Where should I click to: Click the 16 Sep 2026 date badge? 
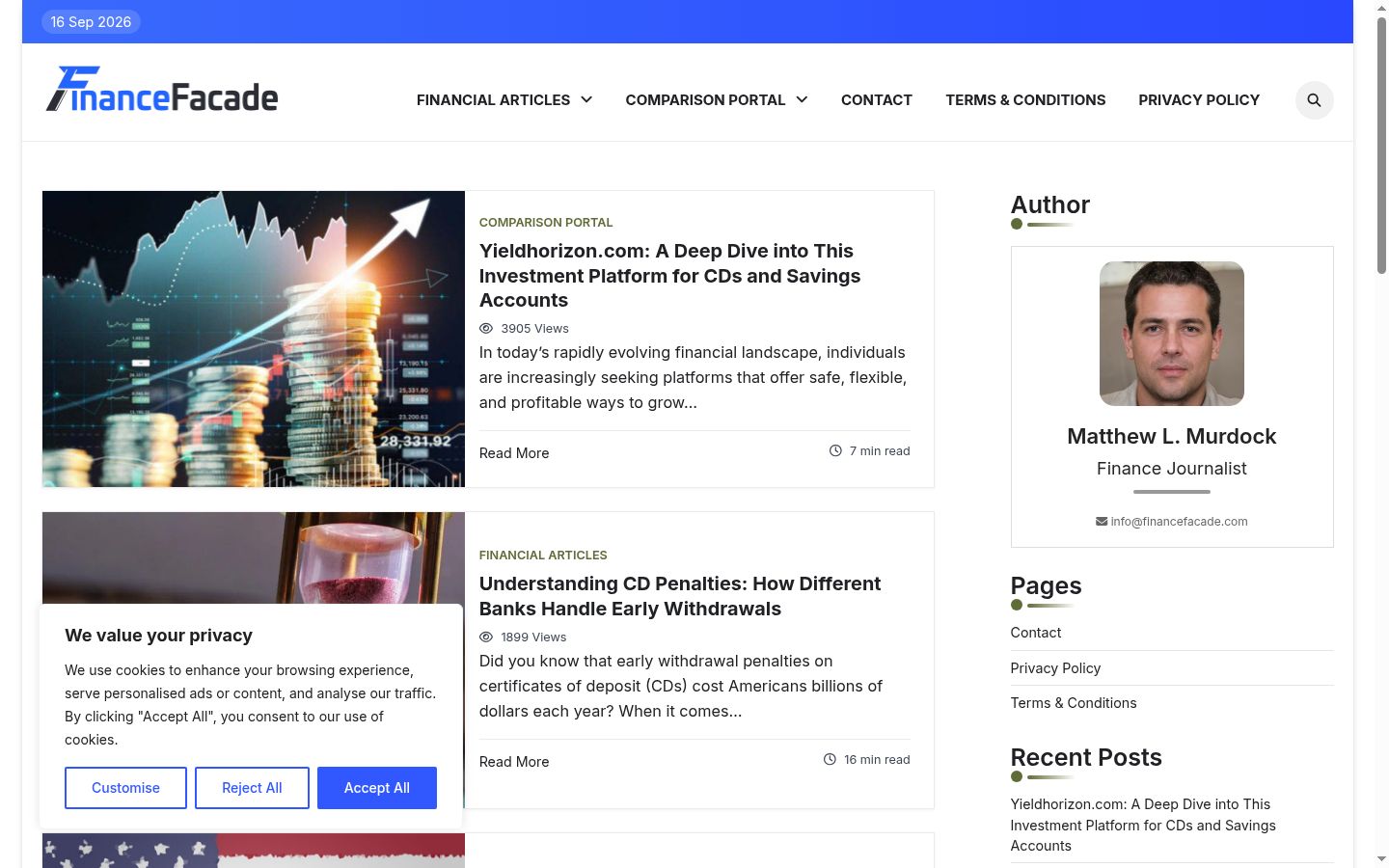(91, 21)
